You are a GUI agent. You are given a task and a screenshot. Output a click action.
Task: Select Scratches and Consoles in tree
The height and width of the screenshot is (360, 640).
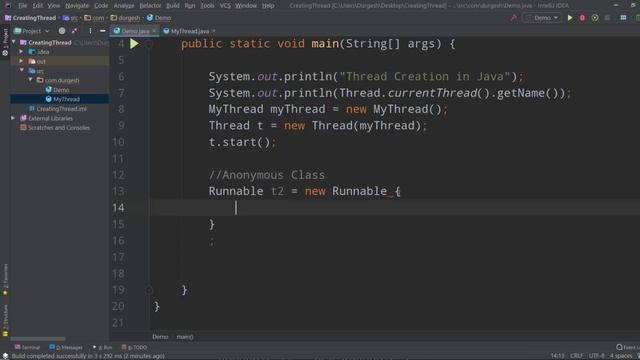(x=59, y=128)
